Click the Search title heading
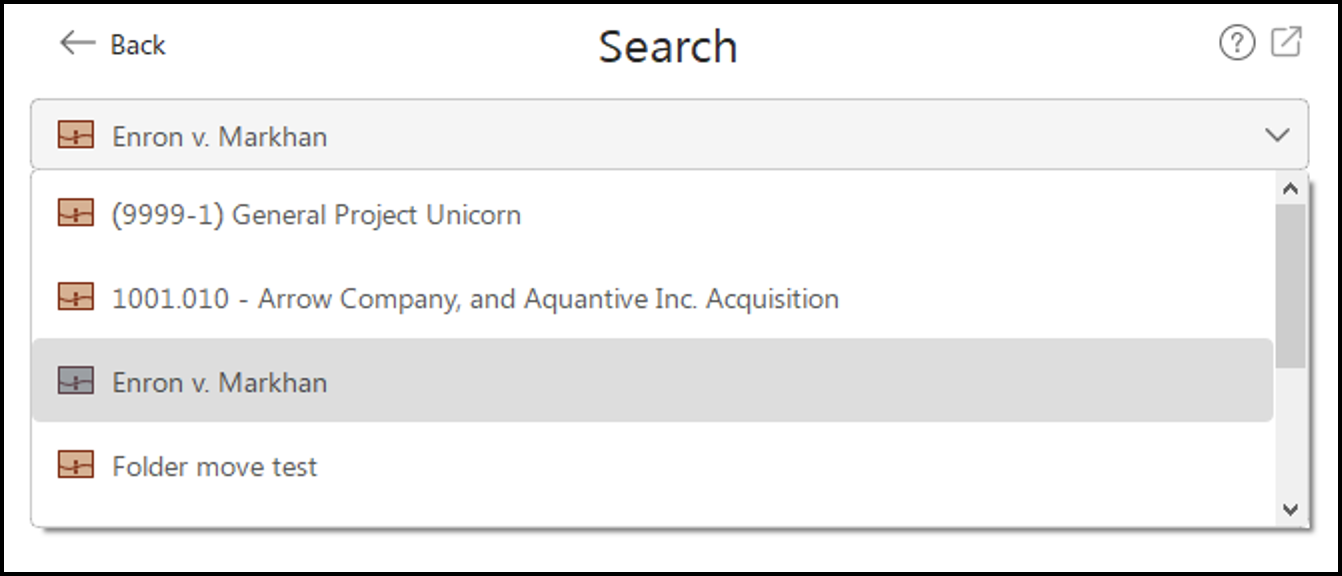Image resolution: width=1342 pixels, height=576 pixels. point(668,45)
